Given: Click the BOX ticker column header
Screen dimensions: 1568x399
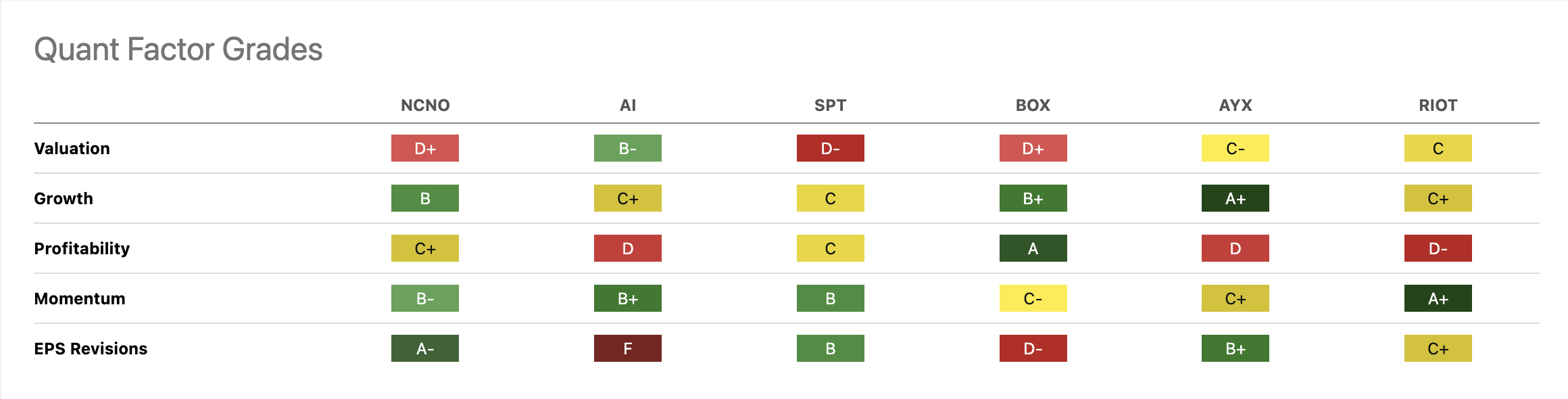Looking at the screenshot, I should (1033, 105).
